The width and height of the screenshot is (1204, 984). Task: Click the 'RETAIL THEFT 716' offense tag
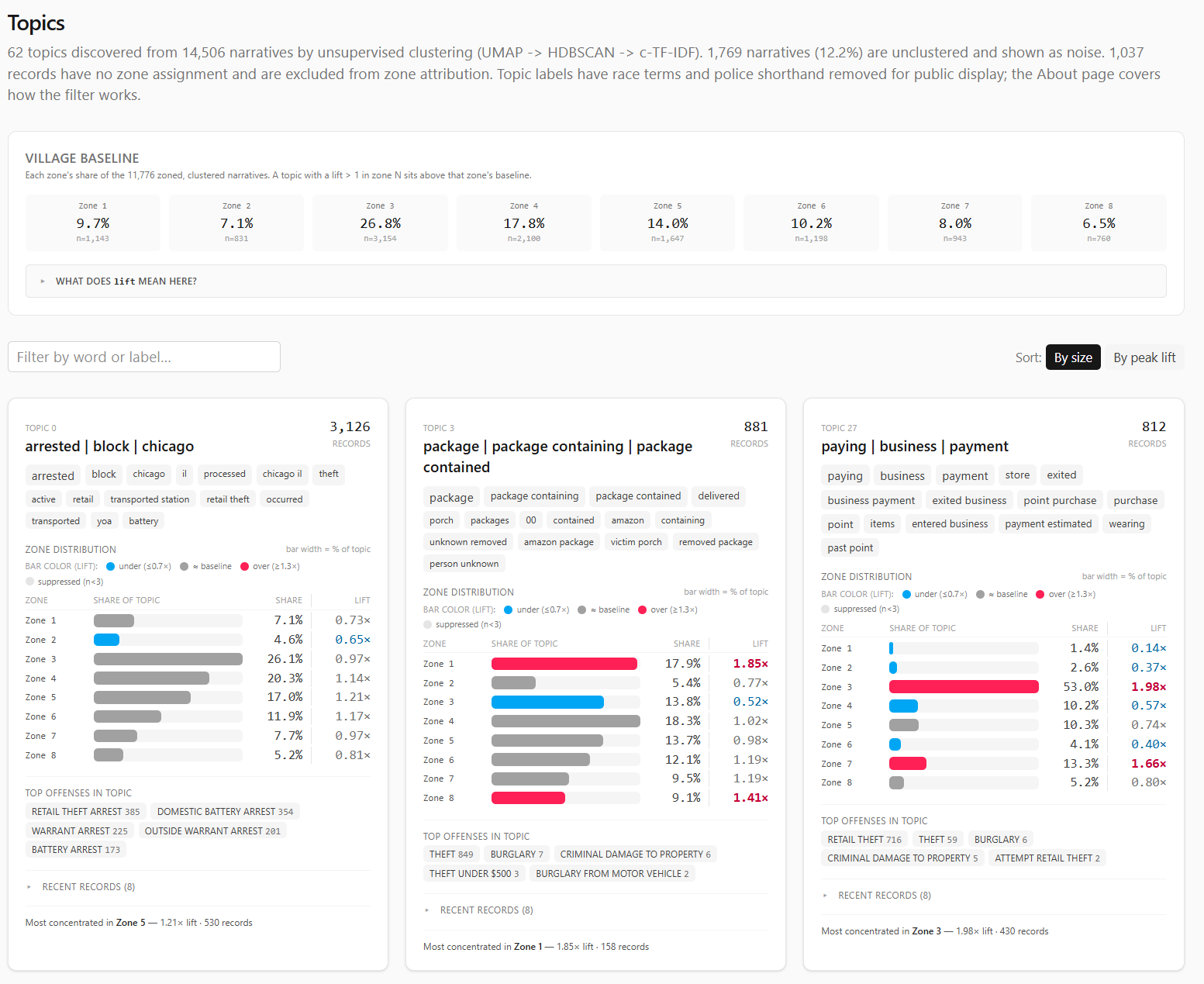pos(864,839)
